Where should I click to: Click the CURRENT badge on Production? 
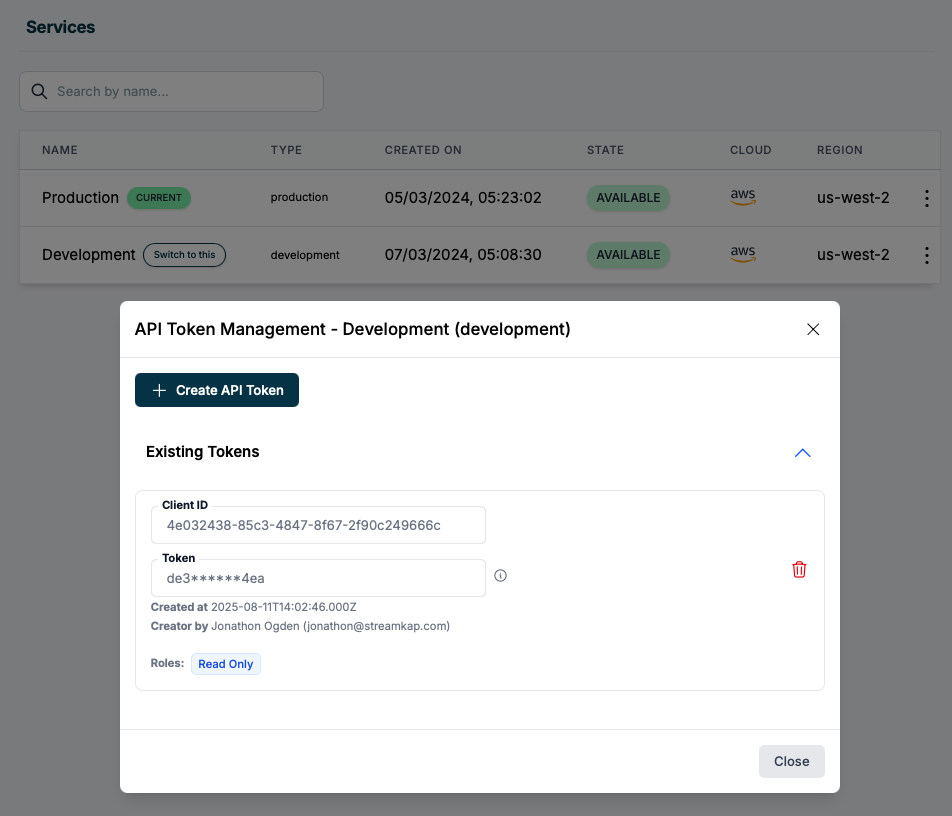[x=159, y=198]
